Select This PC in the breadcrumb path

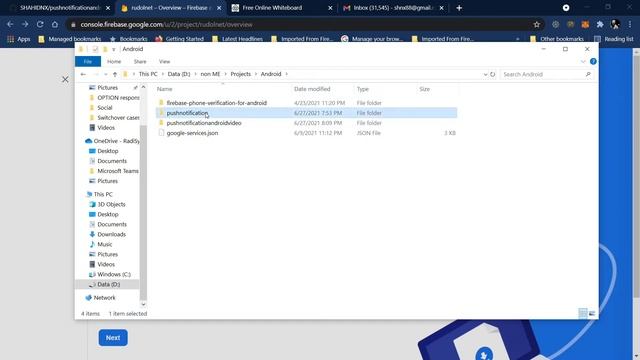[x=148, y=74]
